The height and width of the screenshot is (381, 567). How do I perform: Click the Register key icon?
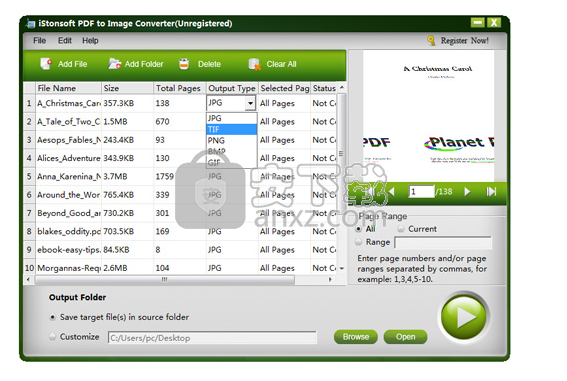431,40
